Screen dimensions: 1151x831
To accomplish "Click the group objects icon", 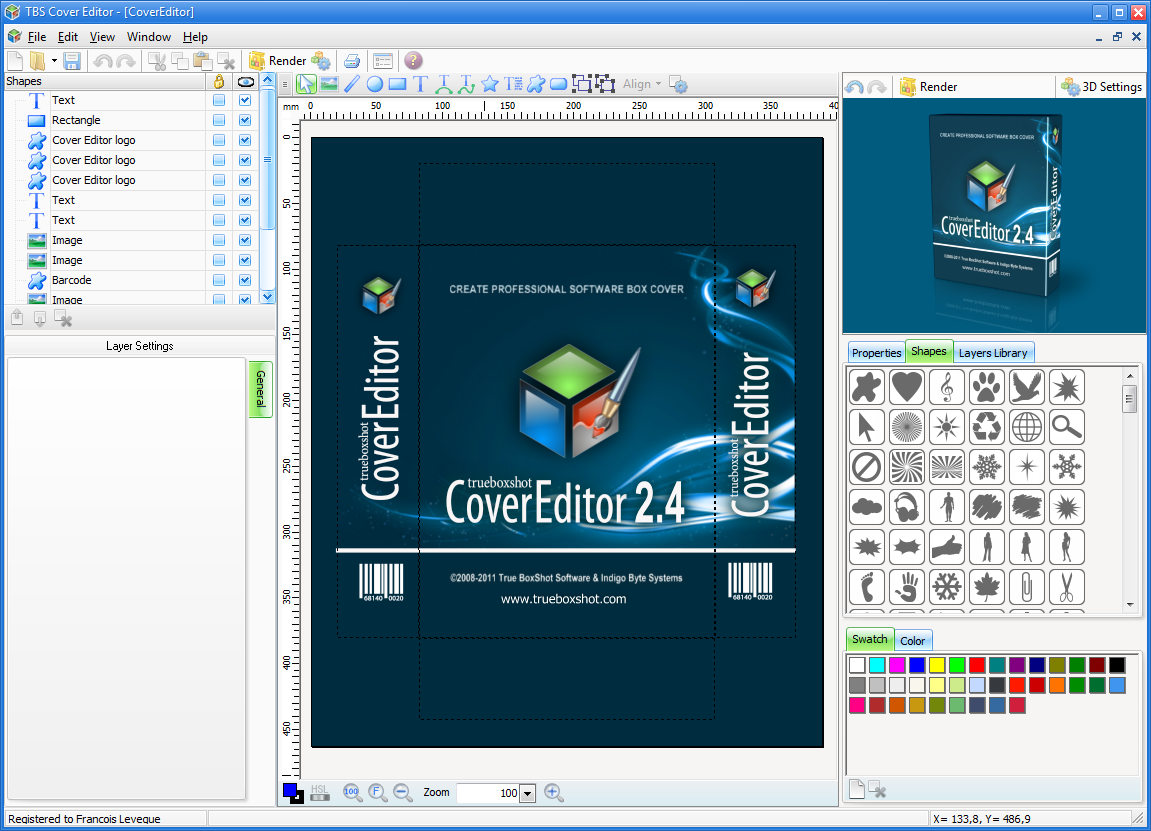I will (581, 84).
